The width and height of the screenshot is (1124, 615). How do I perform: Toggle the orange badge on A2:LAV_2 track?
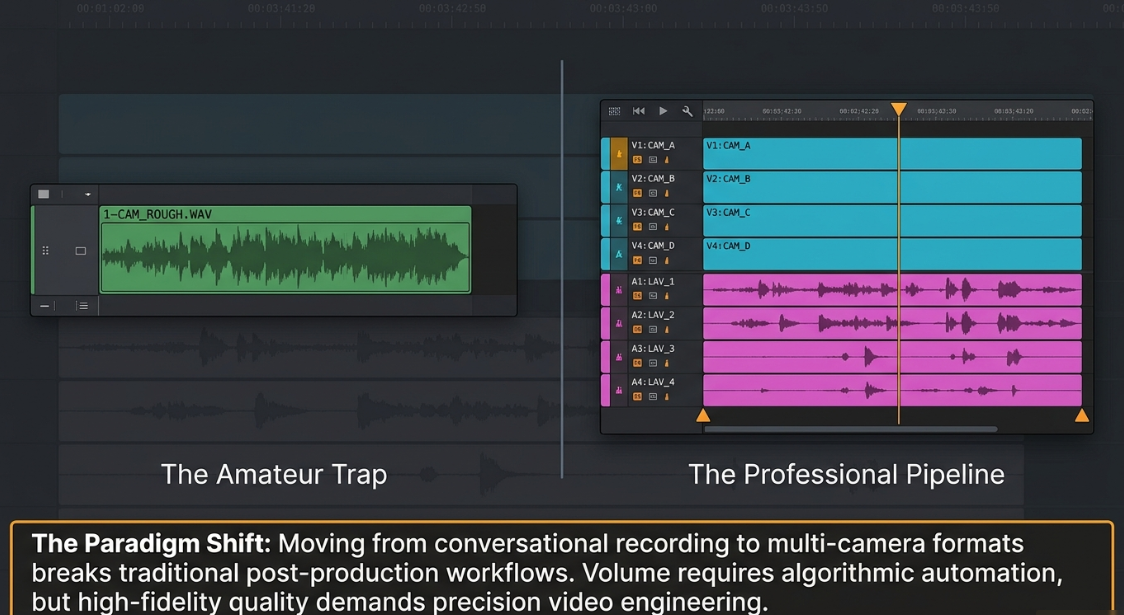click(x=637, y=330)
